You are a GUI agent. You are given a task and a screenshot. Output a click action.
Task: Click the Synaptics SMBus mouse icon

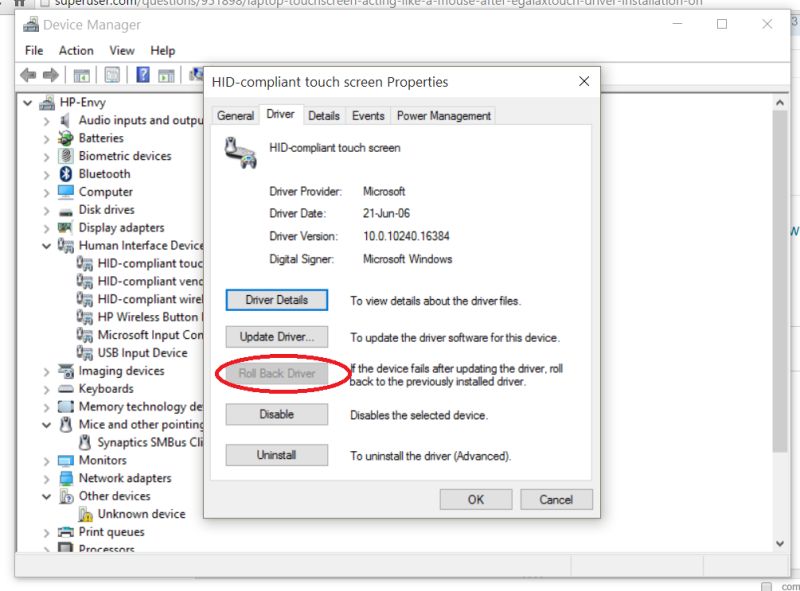click(x=85, y=442)
